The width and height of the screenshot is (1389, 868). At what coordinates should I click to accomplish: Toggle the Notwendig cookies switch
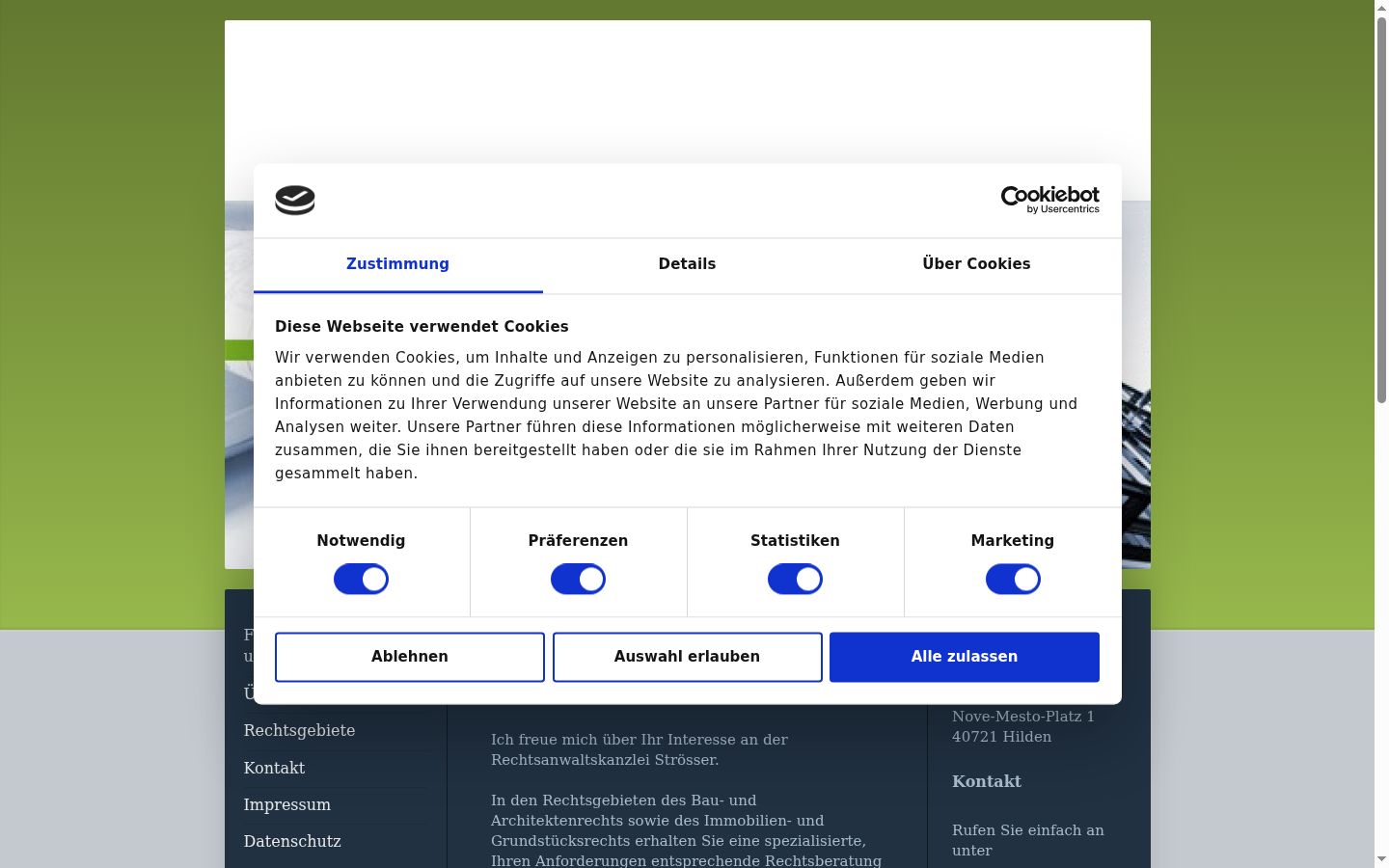(x=361, y=580)
